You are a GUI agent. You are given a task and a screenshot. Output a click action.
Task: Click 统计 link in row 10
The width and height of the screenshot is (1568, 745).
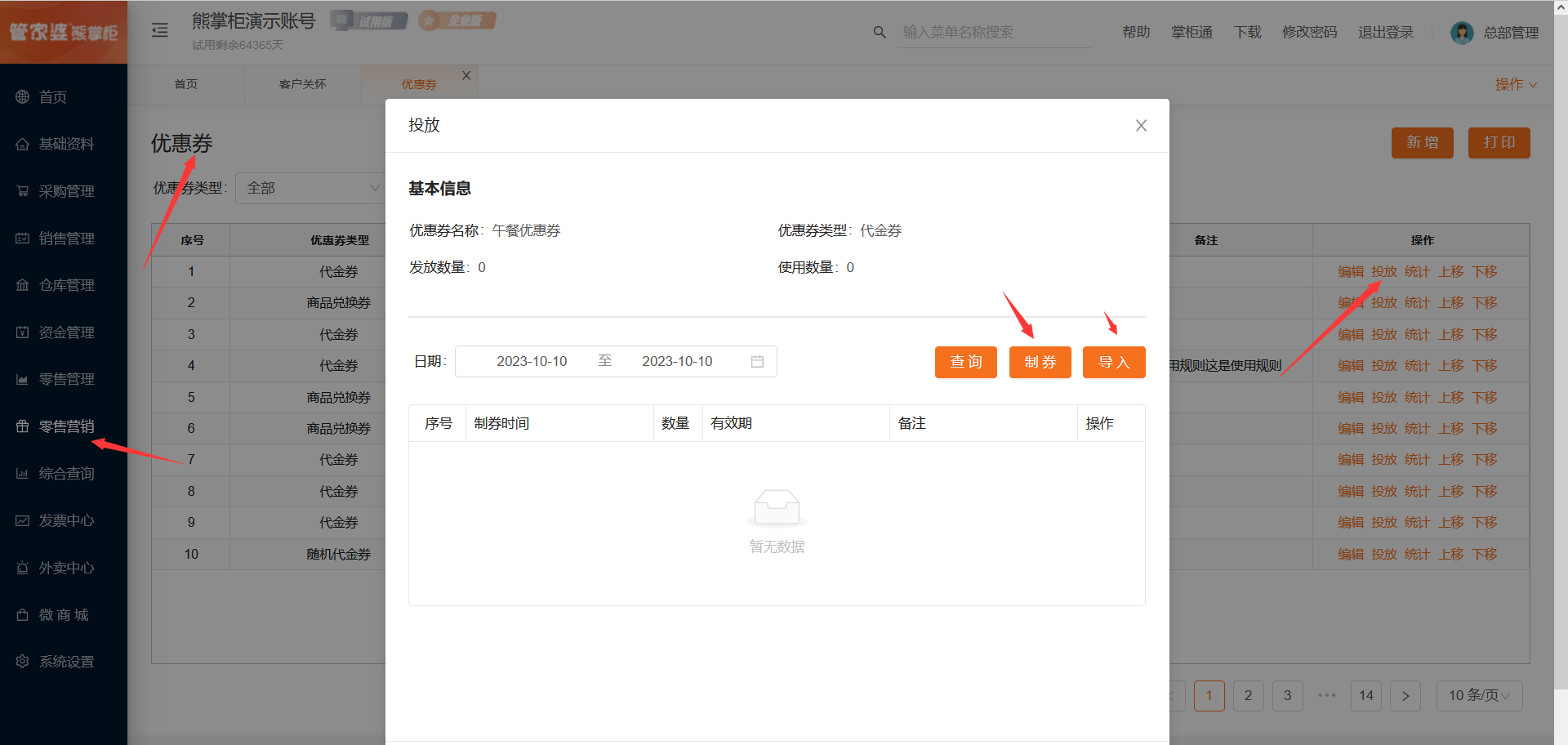pos(1417,555)
